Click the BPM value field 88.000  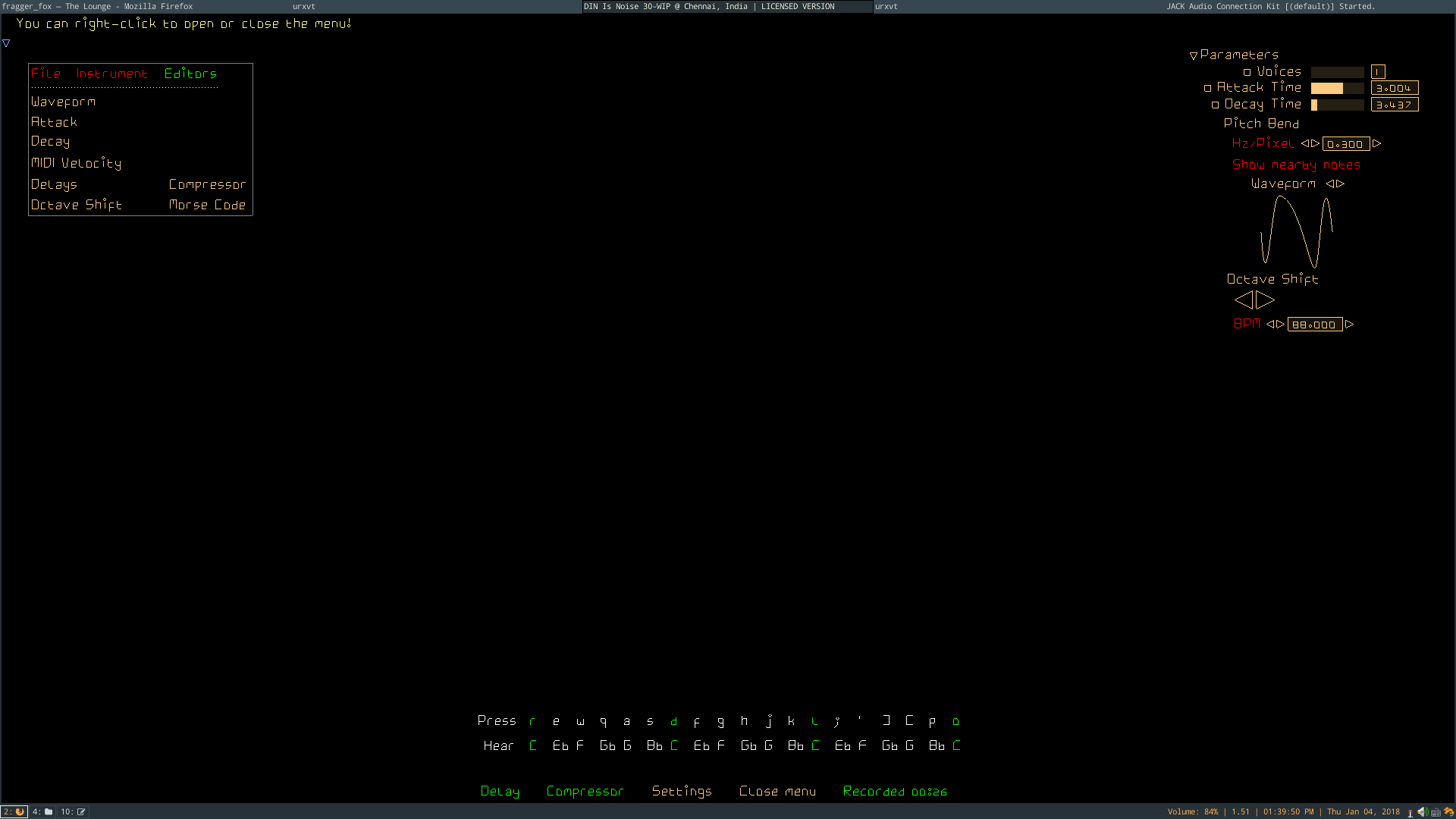point(1314,325)
